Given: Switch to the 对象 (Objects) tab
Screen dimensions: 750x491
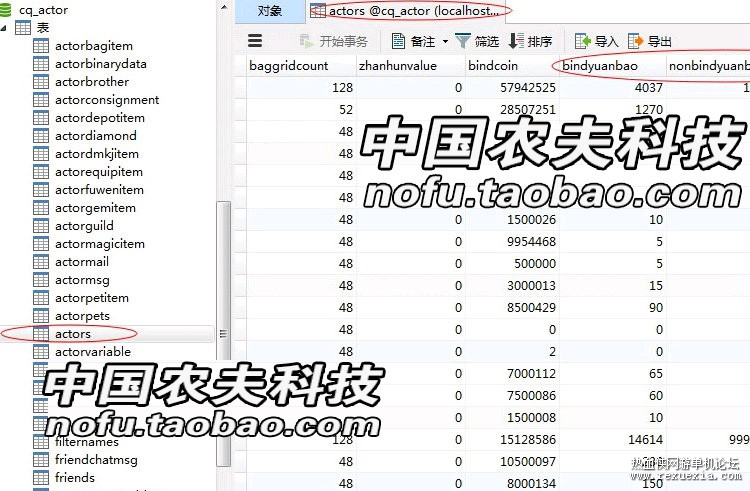Looking at the screenshot, I should 270,11.
